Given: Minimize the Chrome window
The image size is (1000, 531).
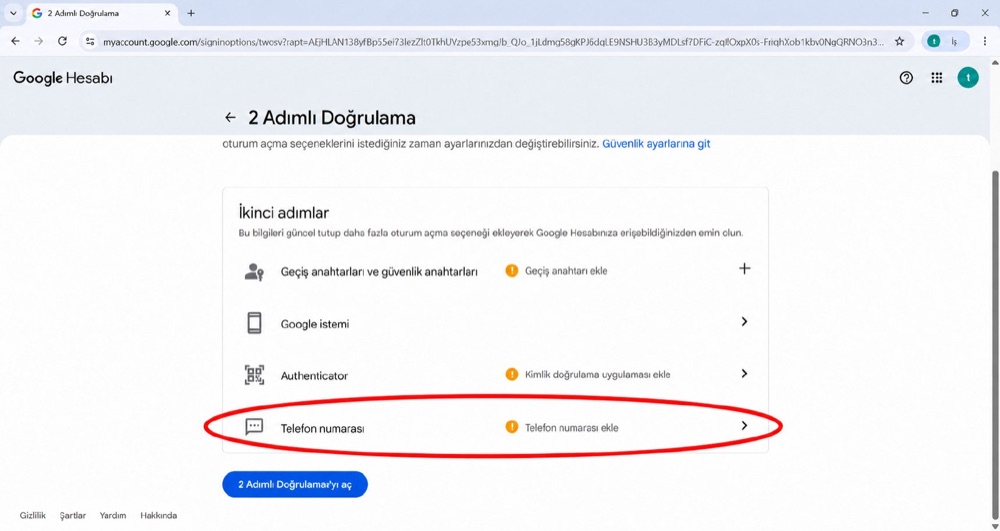Looking at the screenshot, I should (x=925, y=13).
